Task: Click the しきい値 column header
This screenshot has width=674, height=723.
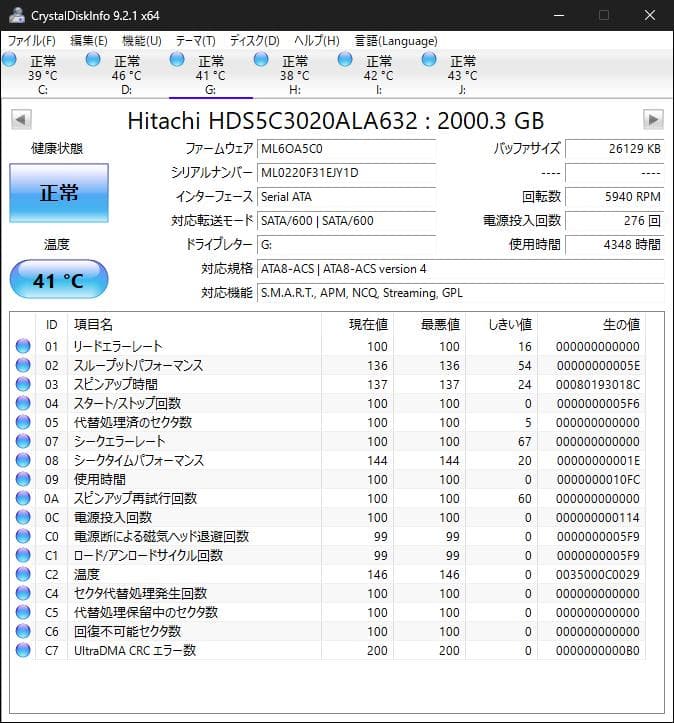Action: (502, 325)
